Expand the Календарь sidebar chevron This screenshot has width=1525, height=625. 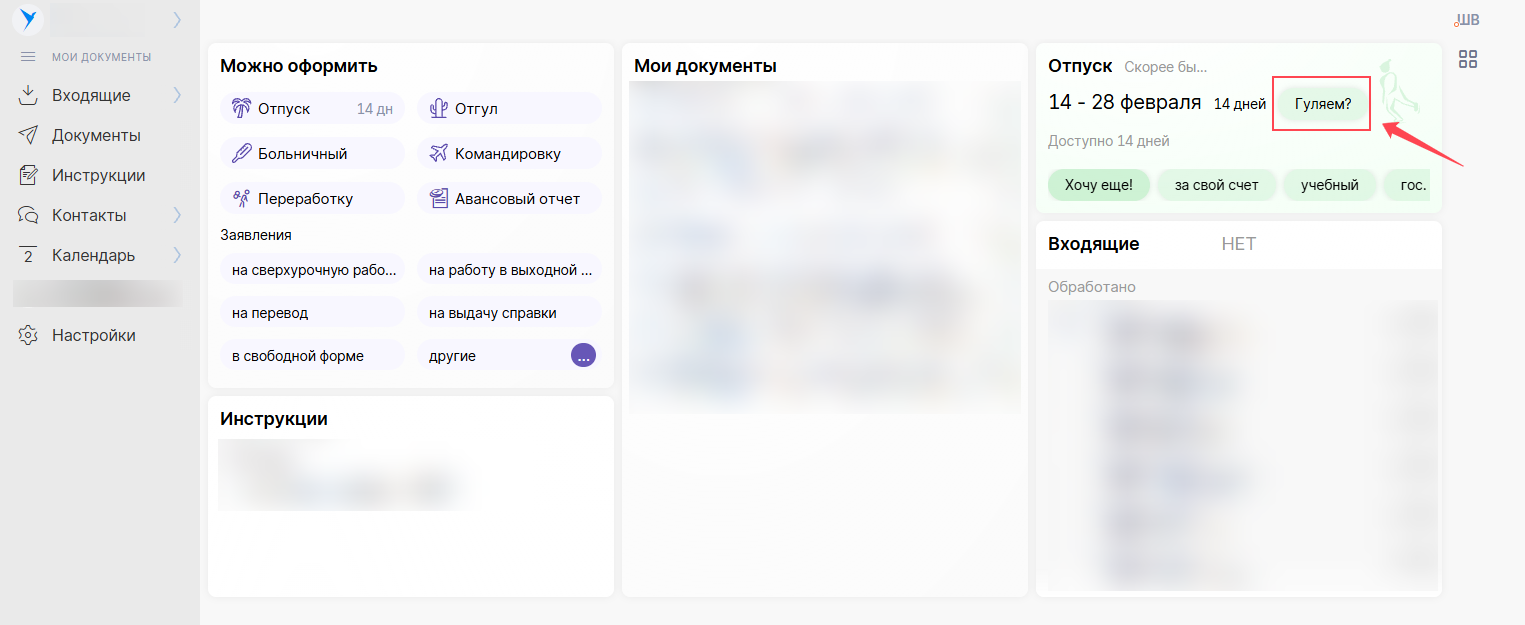point(177,255)
